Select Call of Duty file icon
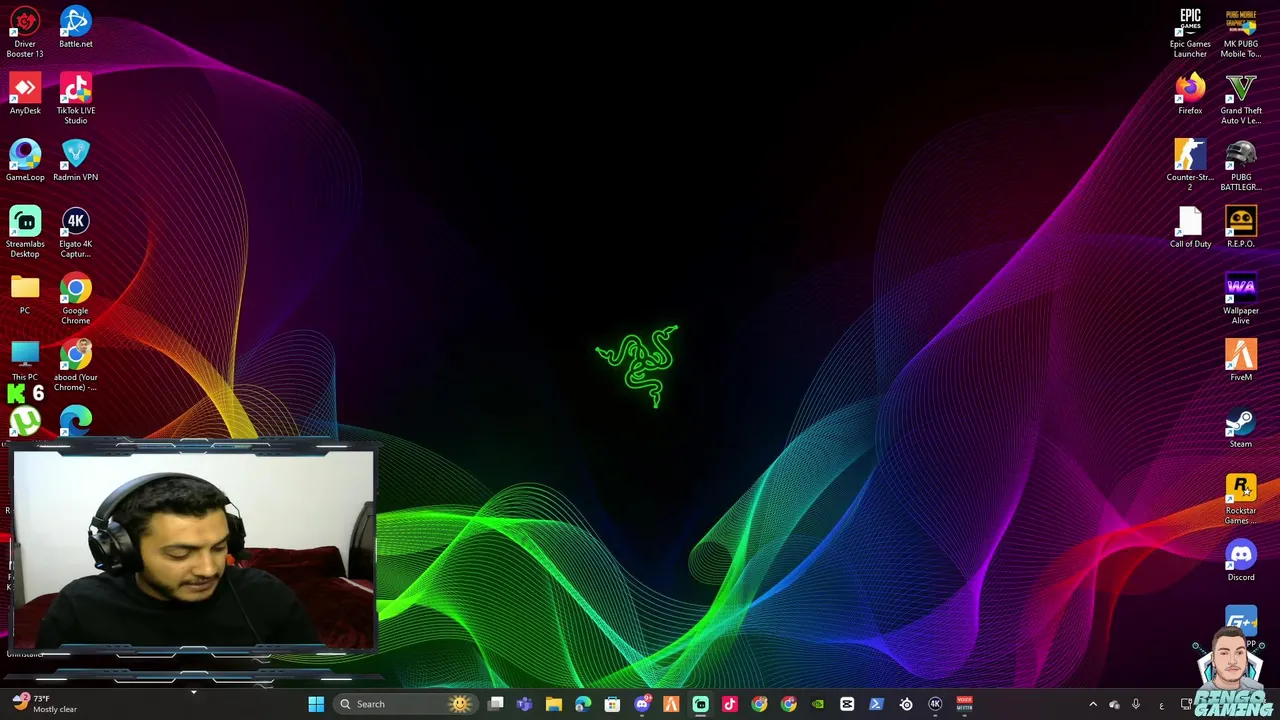1280x720 pixels. point(1190,228)
